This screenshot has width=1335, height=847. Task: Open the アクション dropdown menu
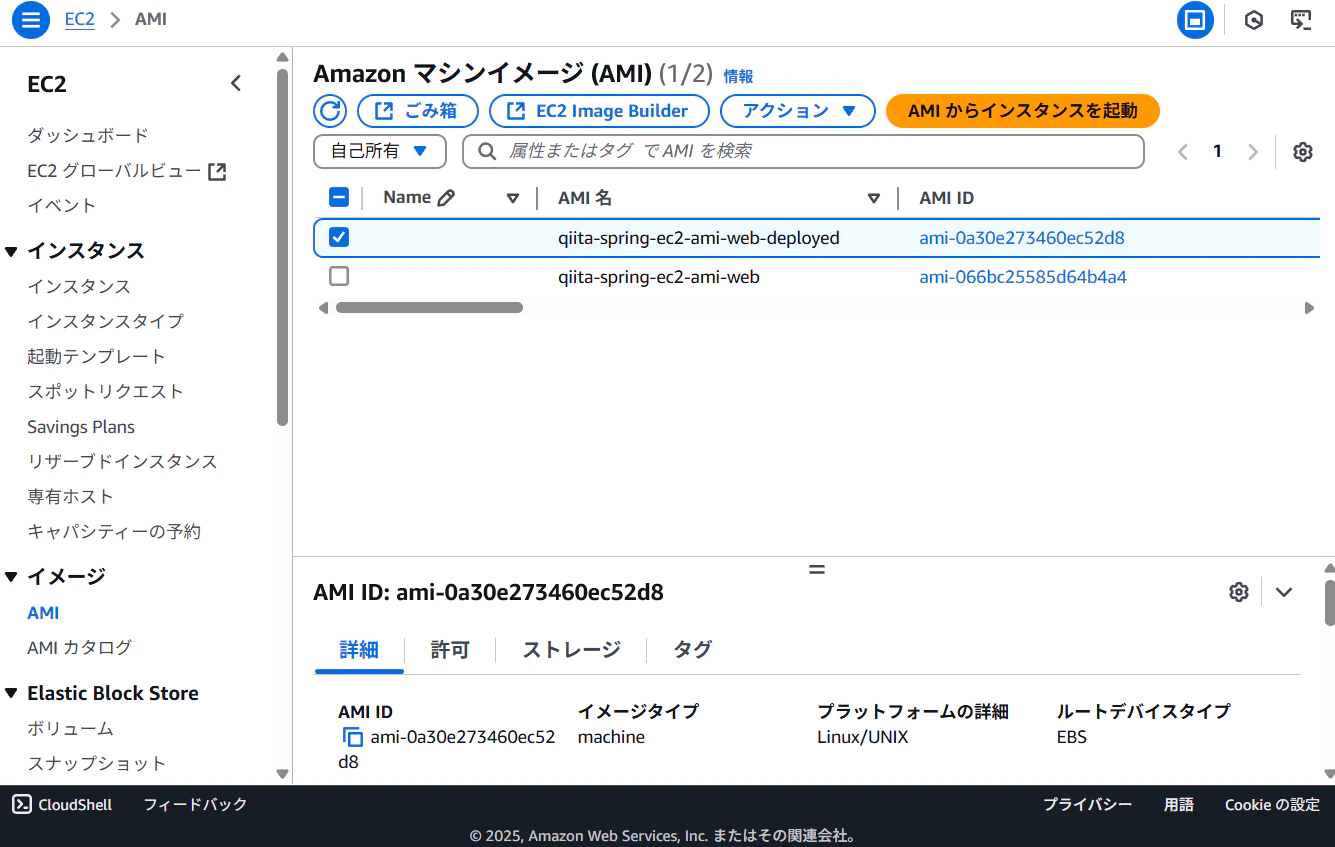coord(798,111)
